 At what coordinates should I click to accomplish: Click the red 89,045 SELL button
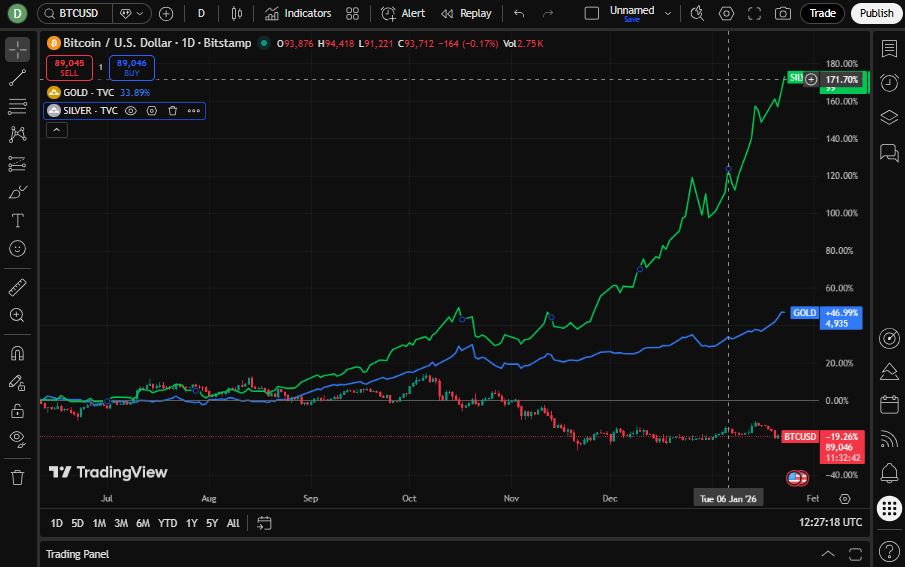point(69,68)
